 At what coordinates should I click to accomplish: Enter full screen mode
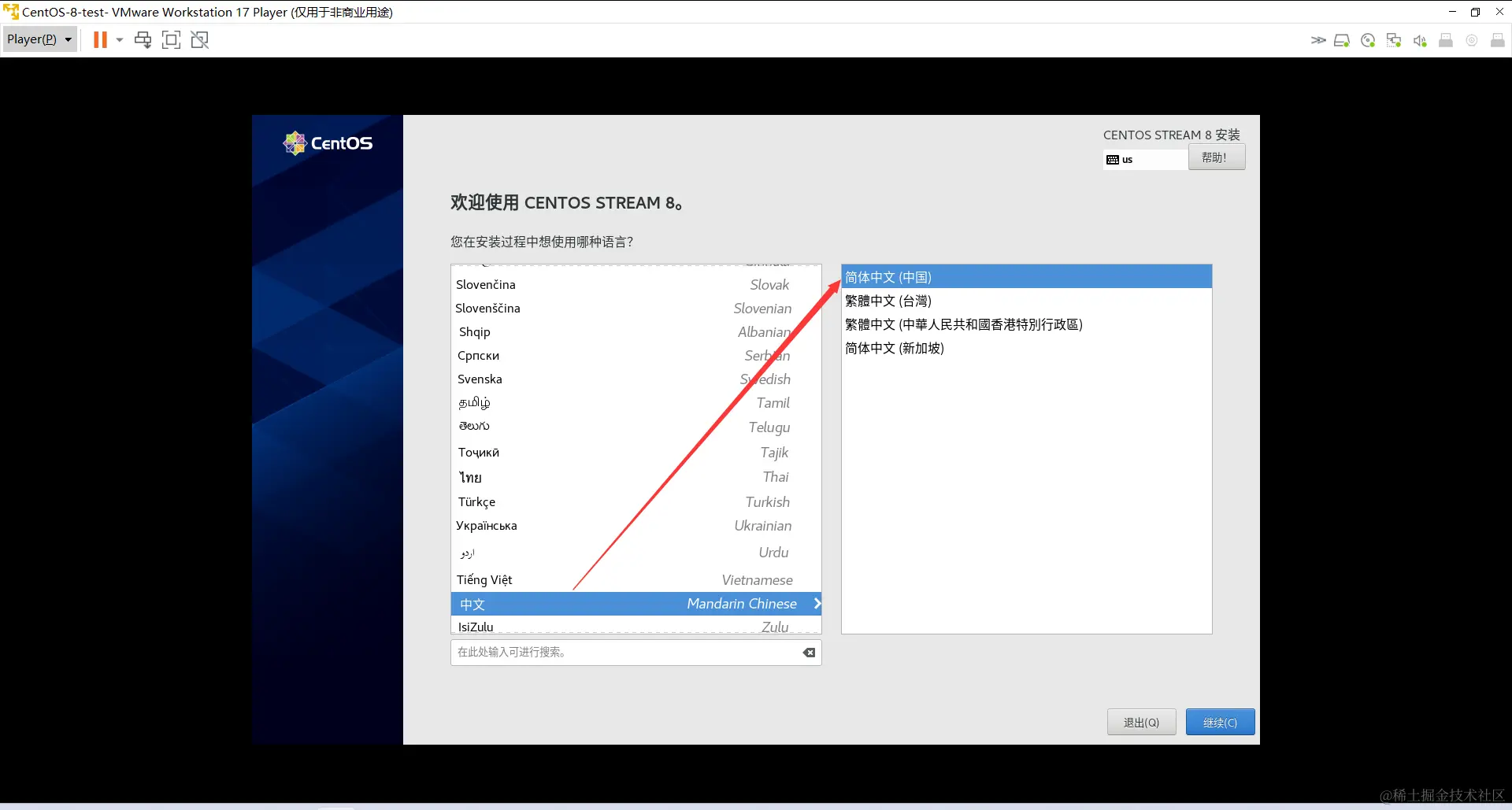click(171, 39)
